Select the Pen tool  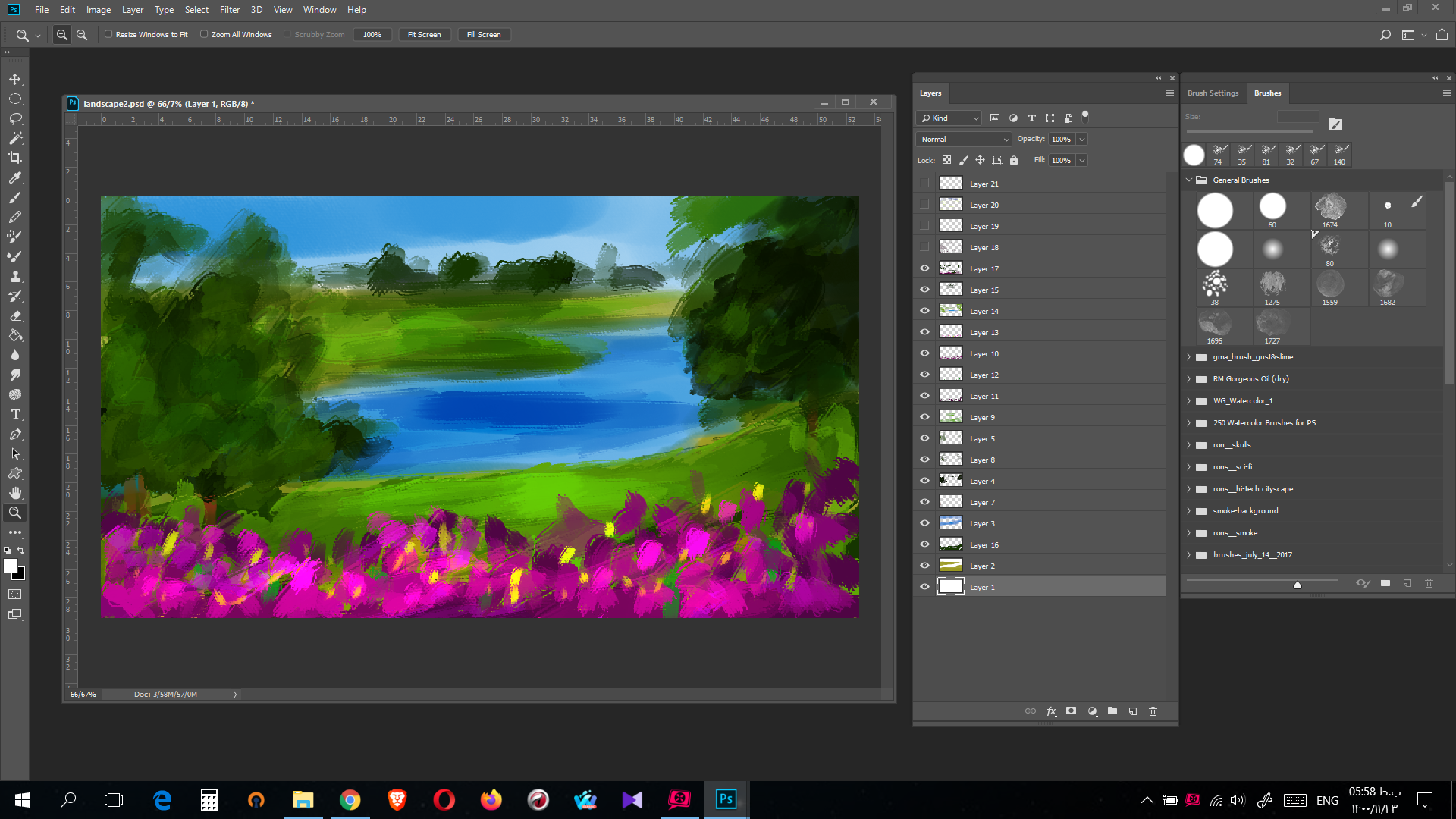point(15,434)
